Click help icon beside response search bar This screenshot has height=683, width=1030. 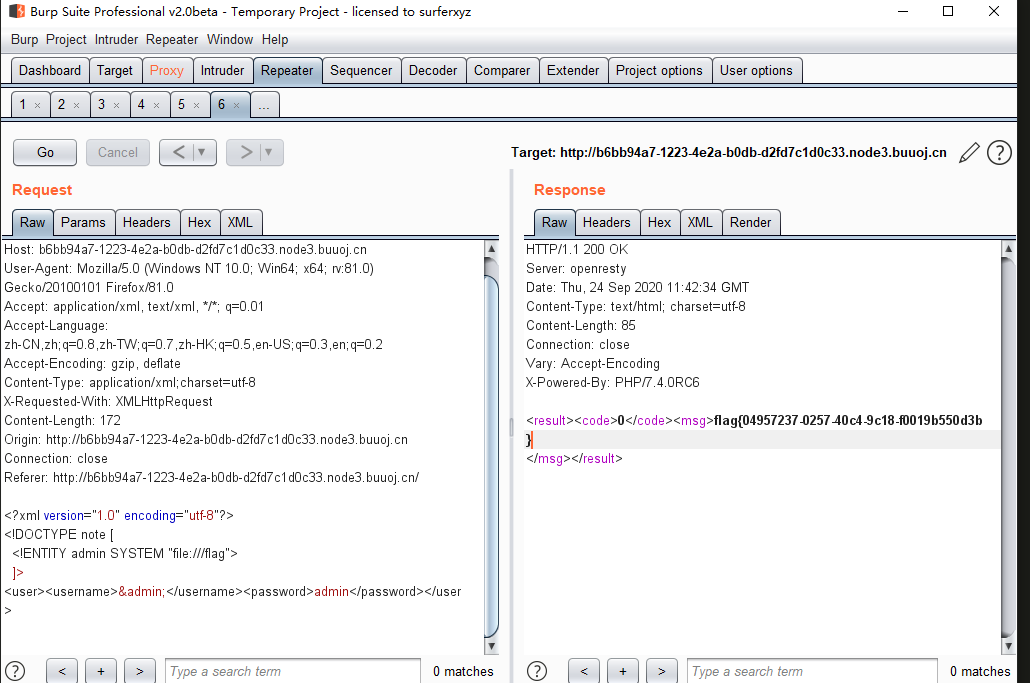pyautogui.click(x=537, y=671)
